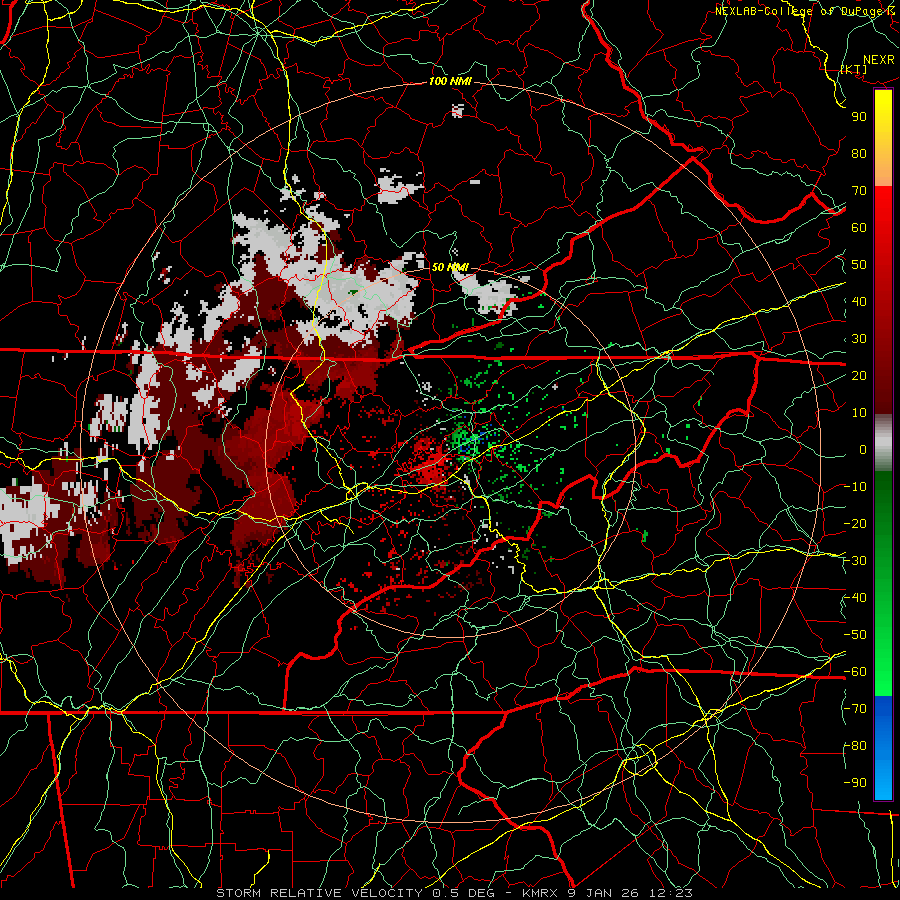Click the -60 value on legend
The height and width of the screenshot is (900, 900).
point(855,672)
